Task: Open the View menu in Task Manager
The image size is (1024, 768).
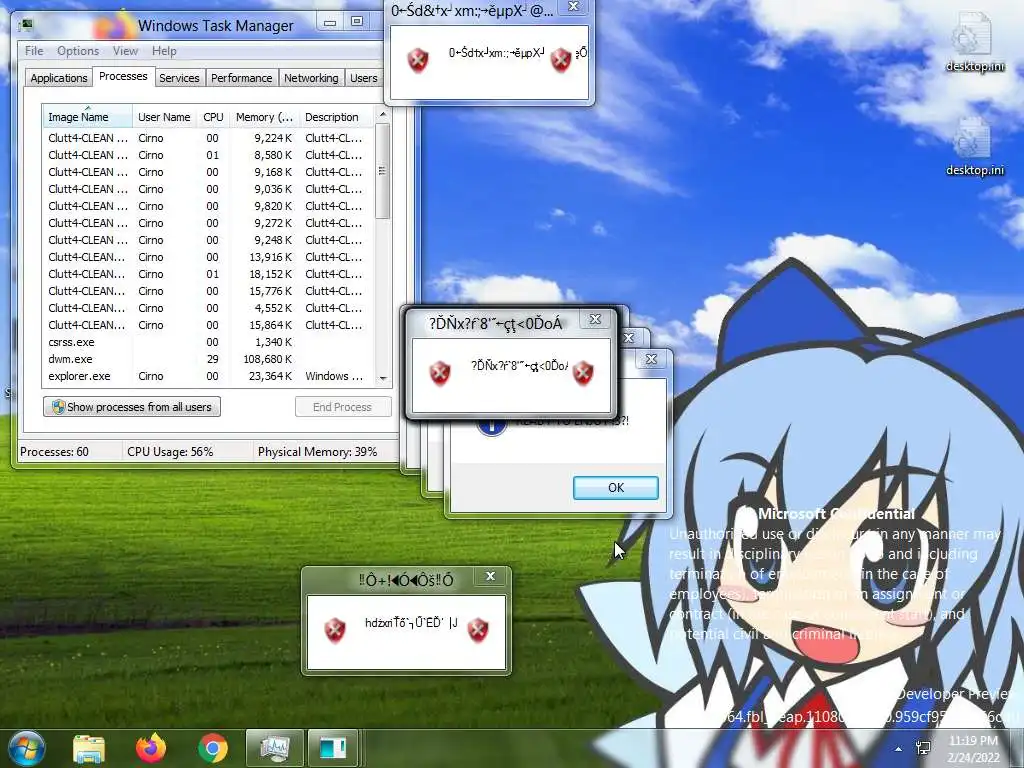Action: pos(125,51)
